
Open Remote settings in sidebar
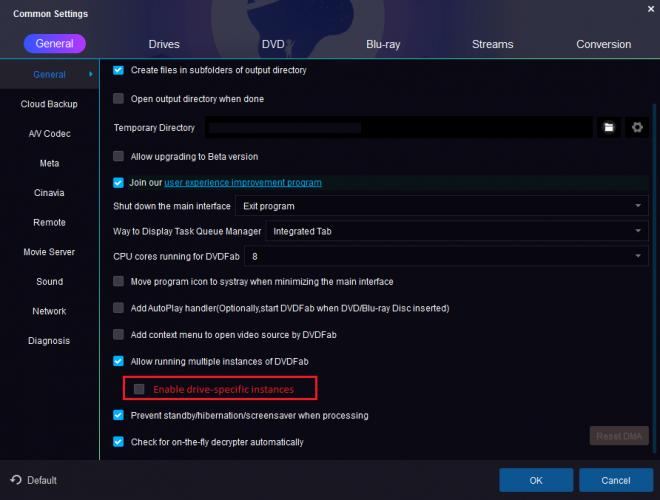pos(49,222)
